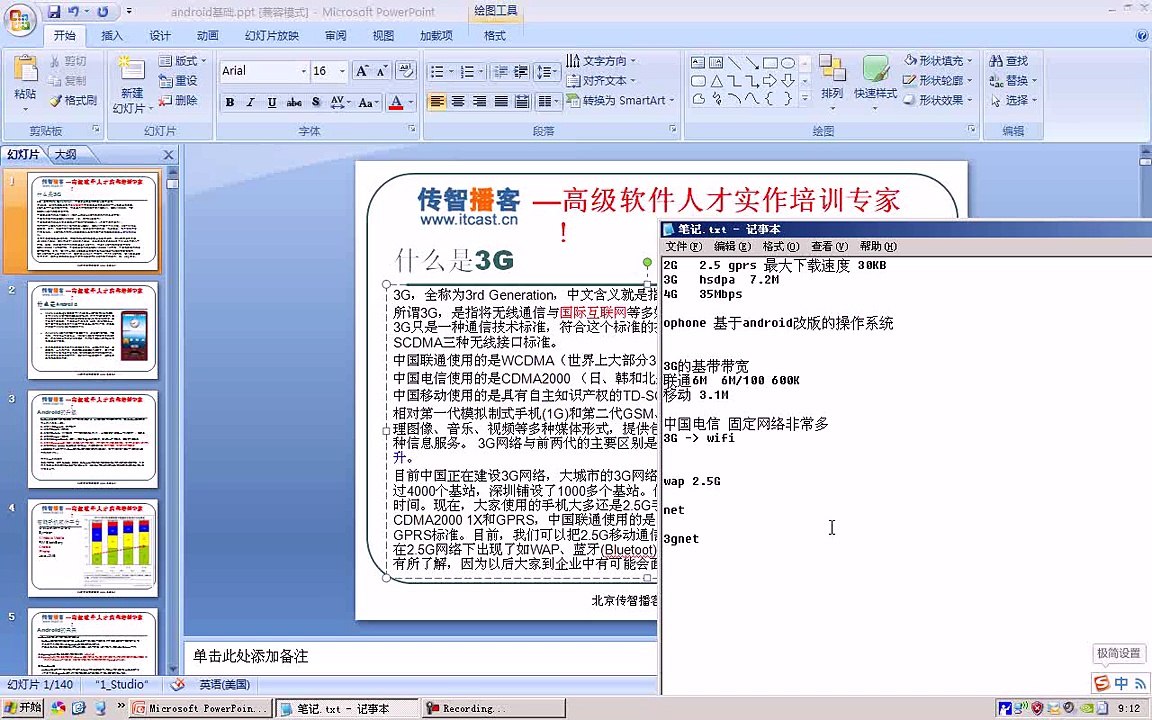Open the Shape Fill (形状填充) dropdown

tap(938, 60)
